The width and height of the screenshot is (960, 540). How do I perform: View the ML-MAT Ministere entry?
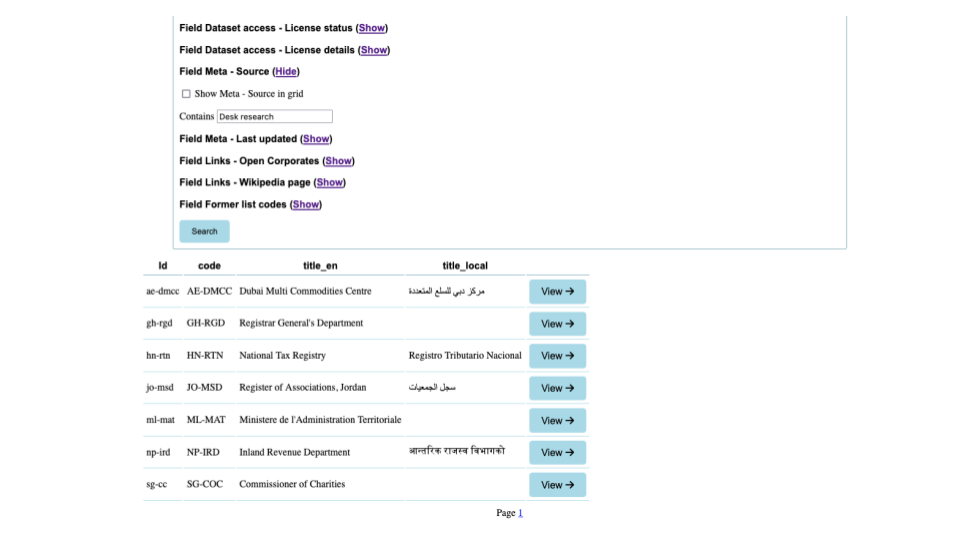(x=557, y=421)
